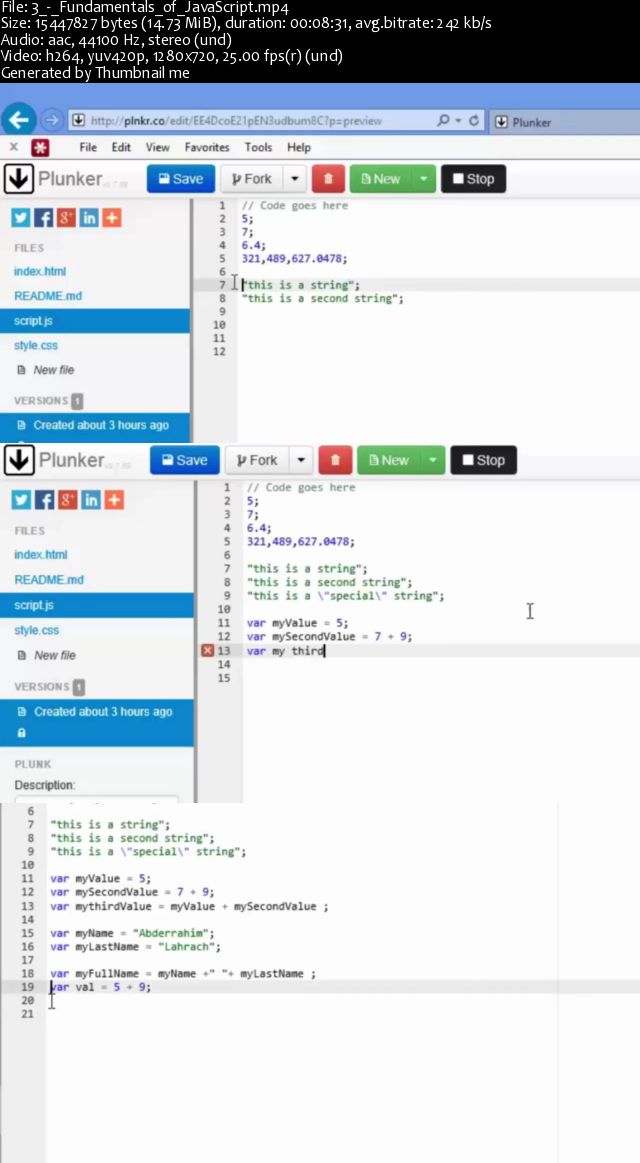
Task: Click the Twitter icon in the var my third frame
Action: click(x=21, y=500)
